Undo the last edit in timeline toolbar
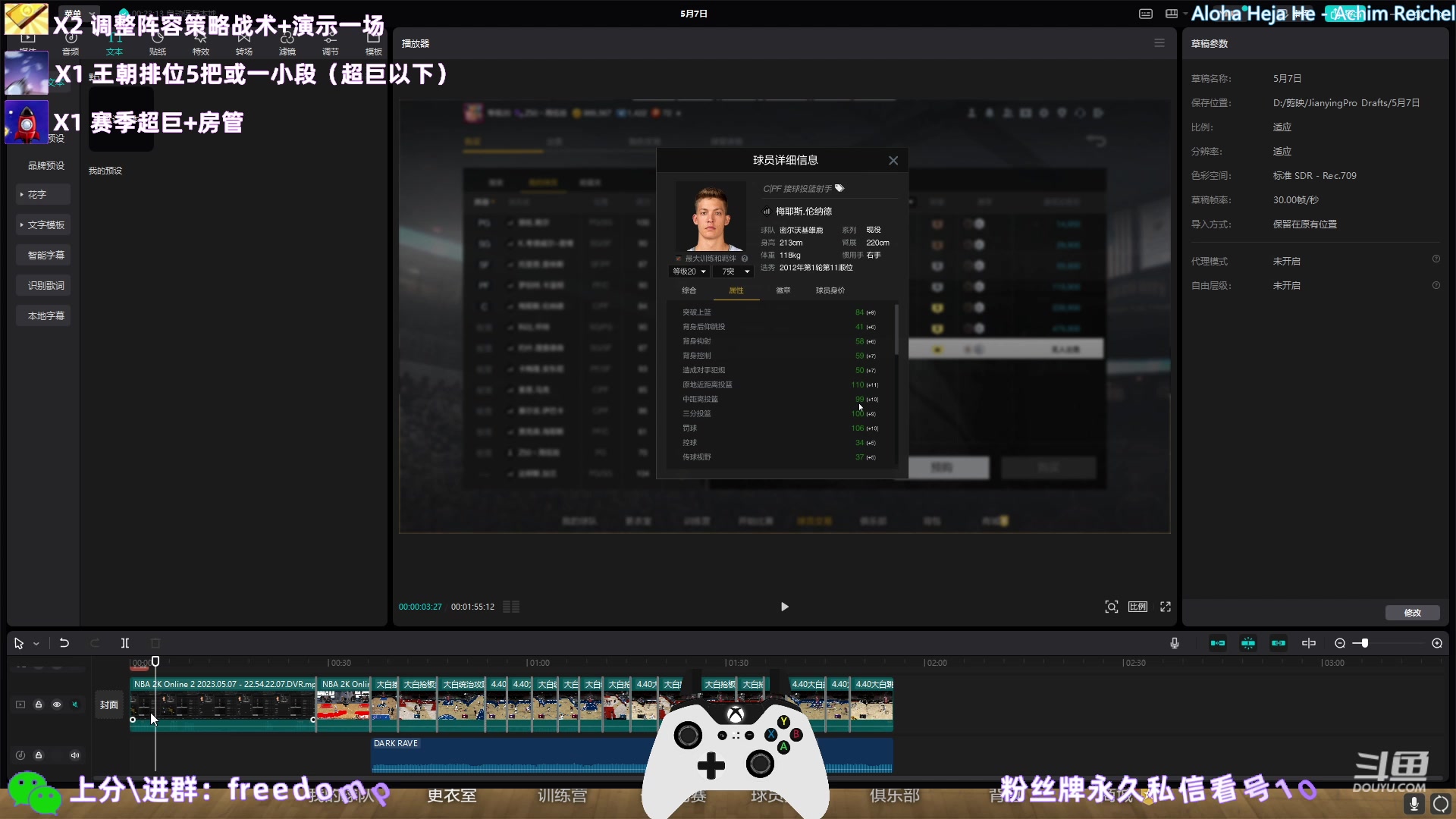Image resolution: width=1456 pixels, height=819 pixels. (64, 643)
